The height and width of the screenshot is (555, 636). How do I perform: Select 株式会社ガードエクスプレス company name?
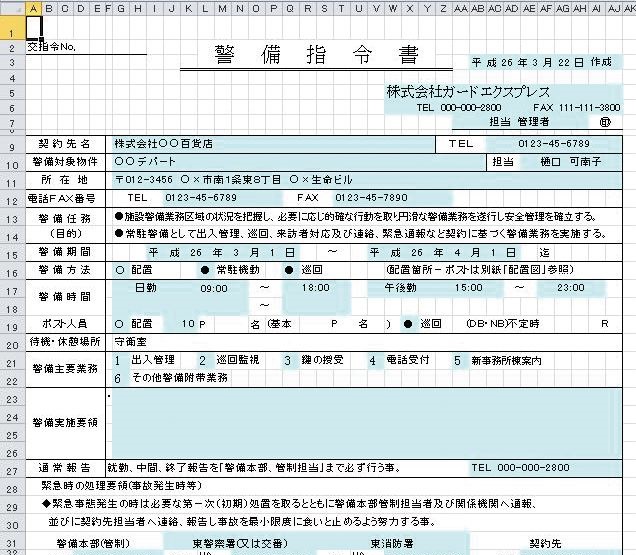468,92
